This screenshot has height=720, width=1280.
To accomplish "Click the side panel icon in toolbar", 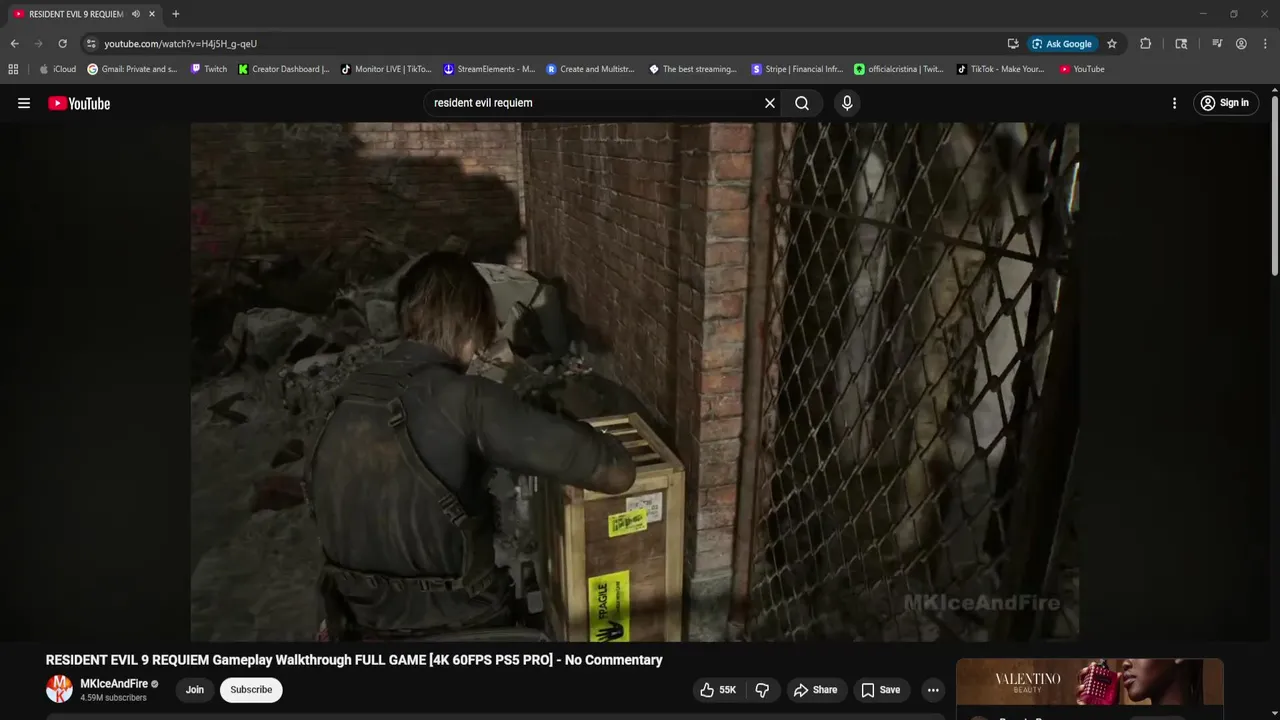I will [1181, 44].
